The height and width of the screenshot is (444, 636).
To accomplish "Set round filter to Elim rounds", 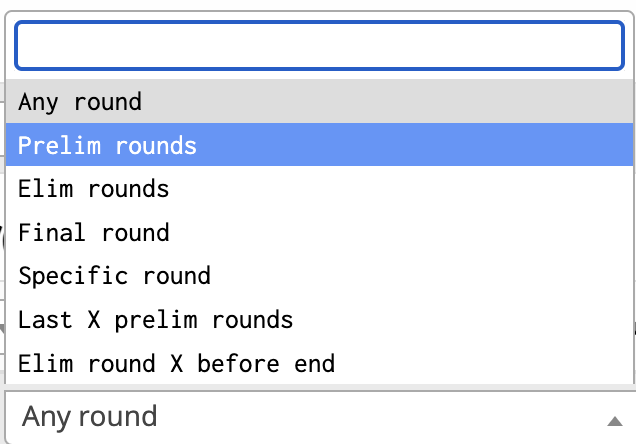I will pyautogui.click(x=319, y=189).
